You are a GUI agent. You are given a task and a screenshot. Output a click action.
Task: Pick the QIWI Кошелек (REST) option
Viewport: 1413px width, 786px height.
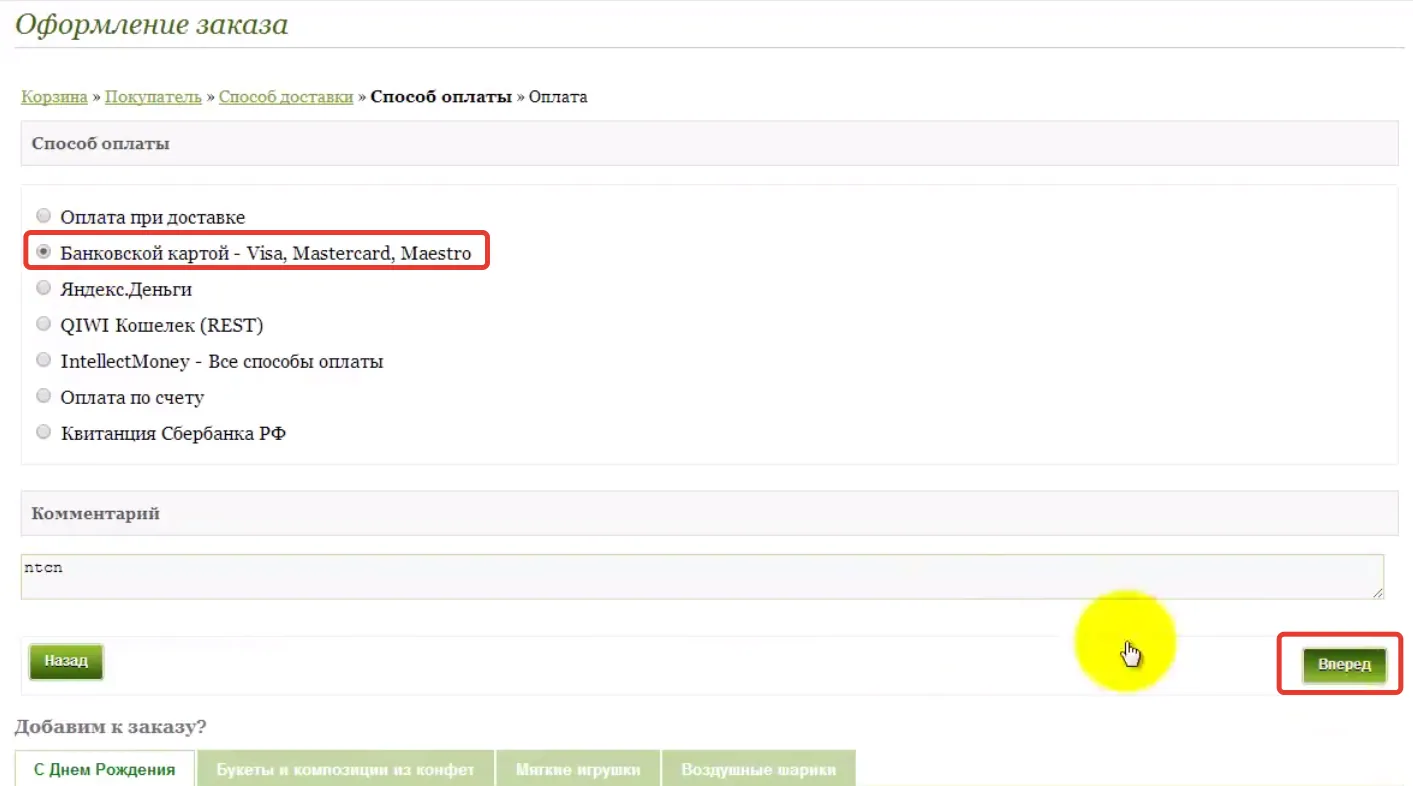point(43,324)
